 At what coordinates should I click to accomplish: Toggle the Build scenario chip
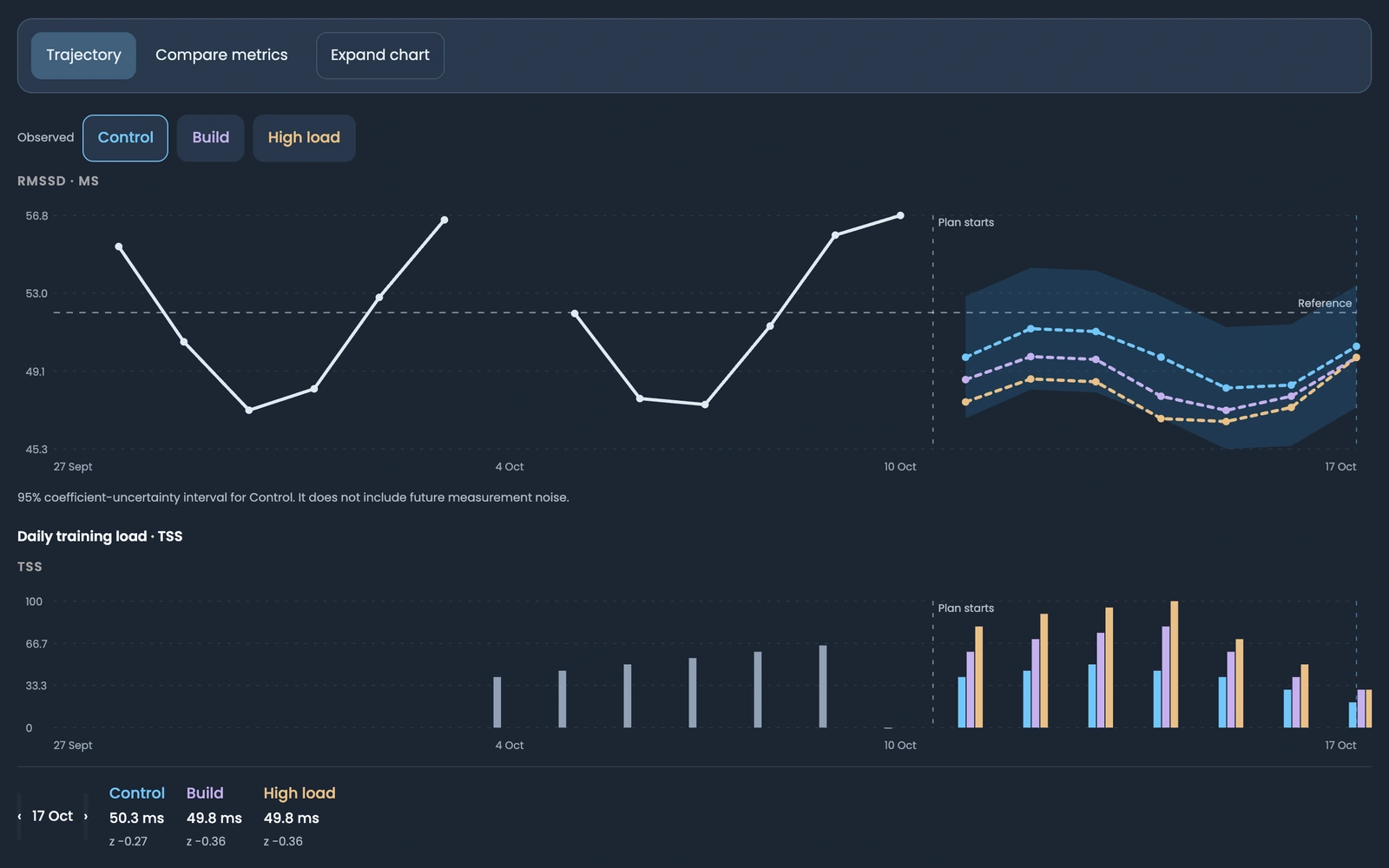coord(211,138)
